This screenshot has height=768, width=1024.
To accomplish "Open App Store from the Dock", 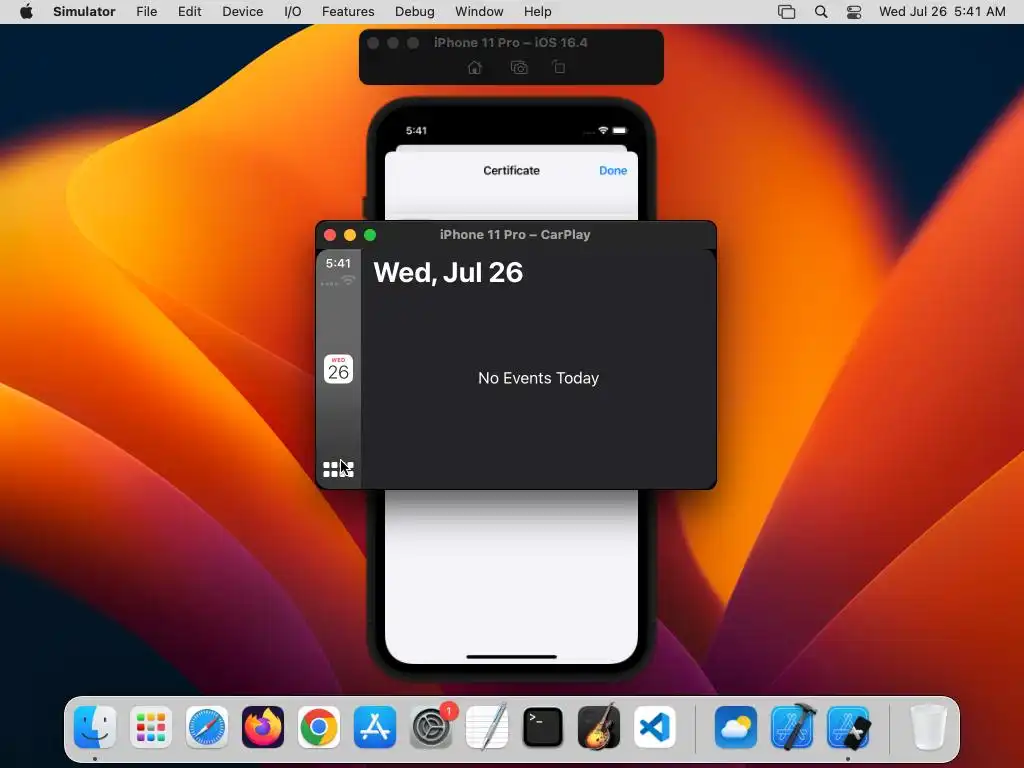I will [375, 727].
